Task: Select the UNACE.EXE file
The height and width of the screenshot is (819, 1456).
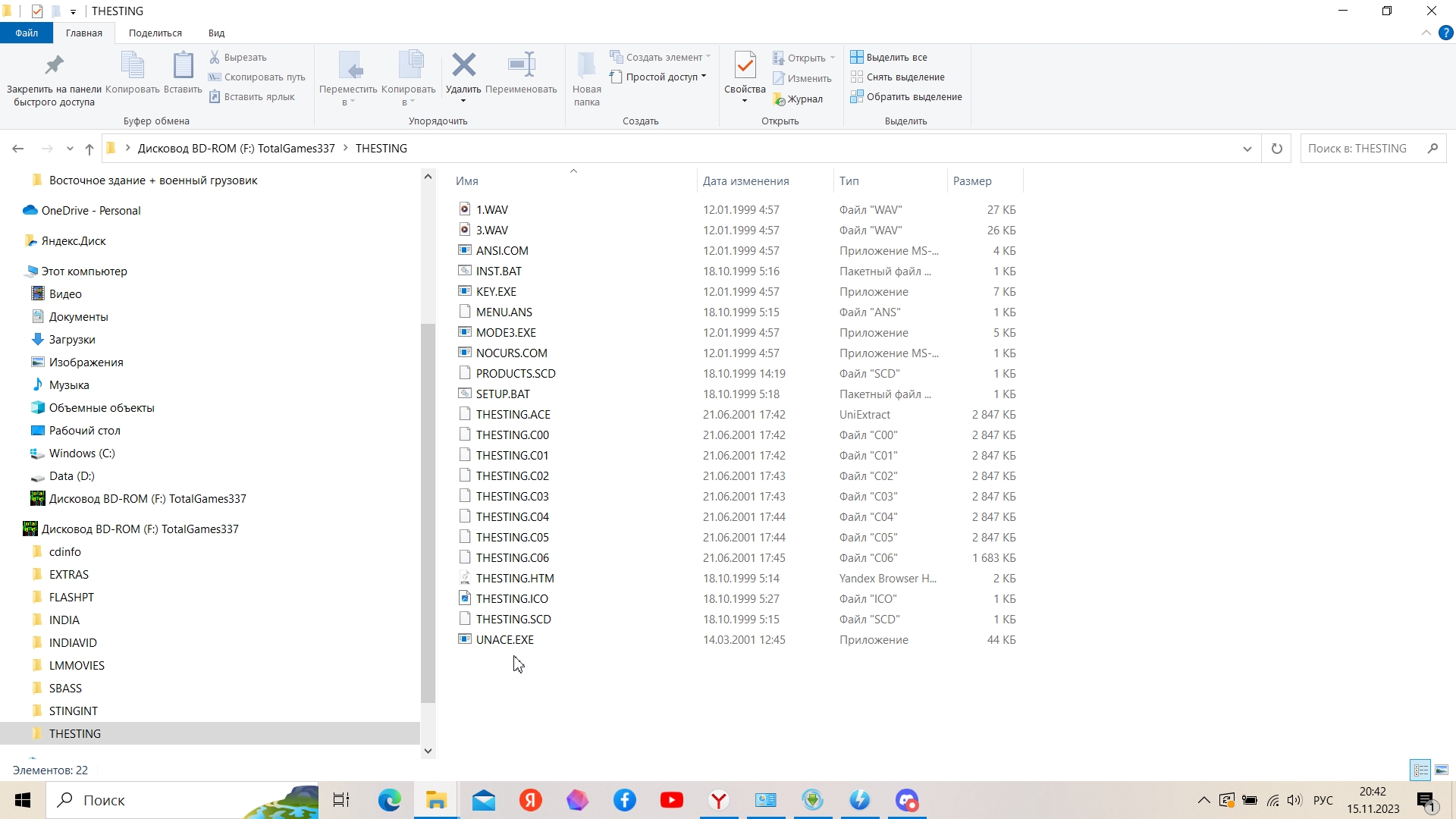Action: click(504, 639)
